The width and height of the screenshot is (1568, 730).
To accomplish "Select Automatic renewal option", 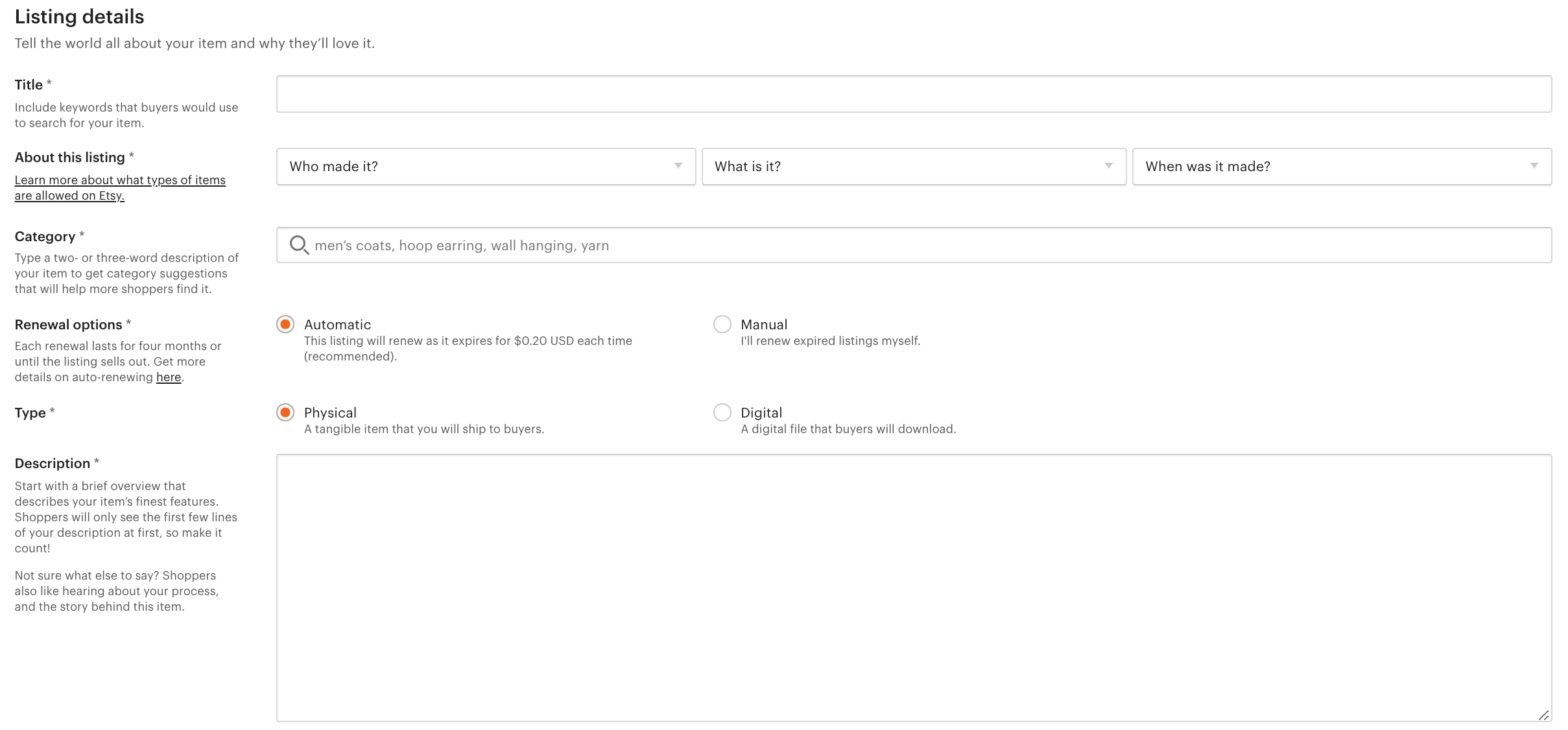I will click(x=285, y=324).
